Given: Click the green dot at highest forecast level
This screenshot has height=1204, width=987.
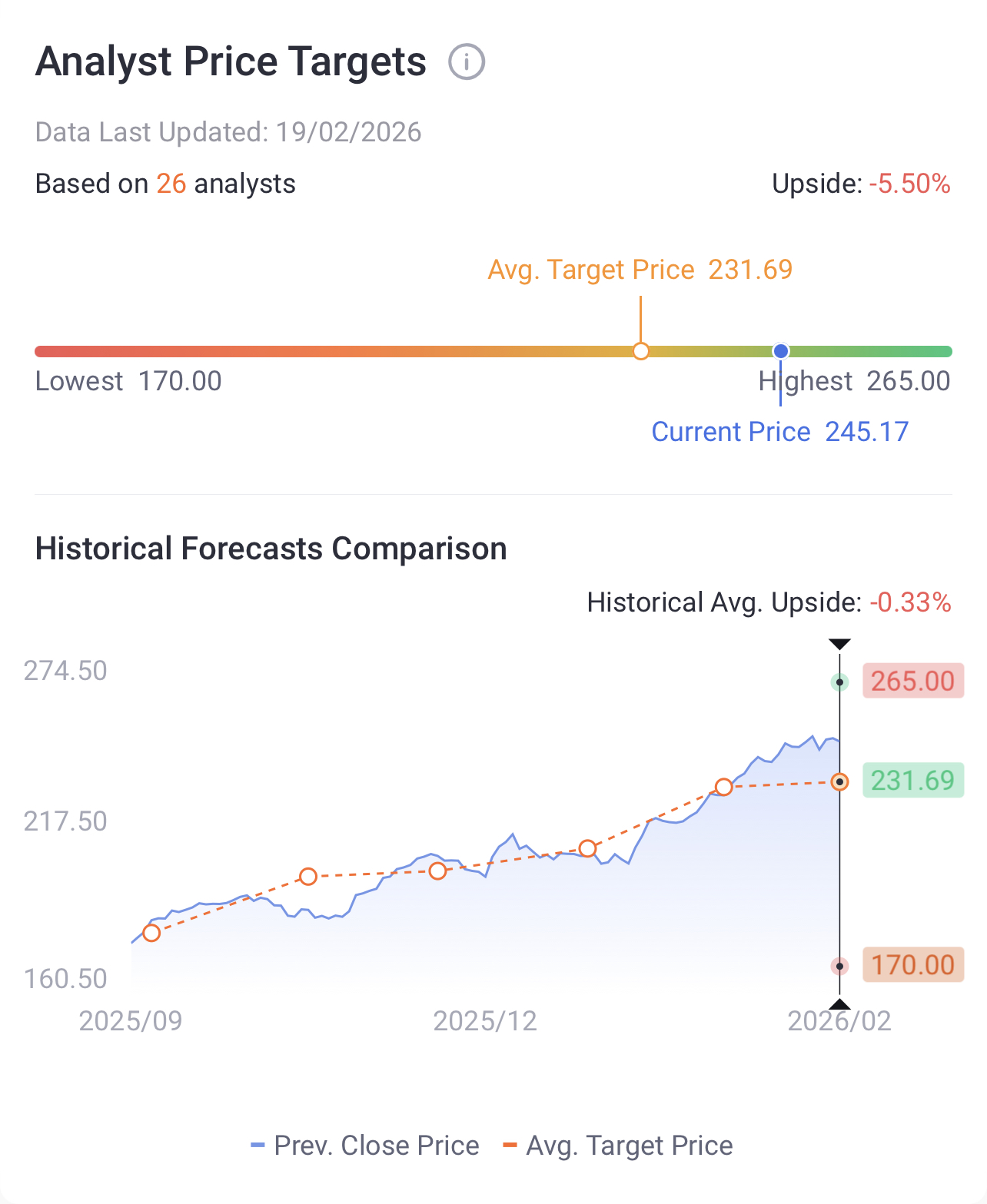Looking at the screenshot, I should tap(840, 682).
